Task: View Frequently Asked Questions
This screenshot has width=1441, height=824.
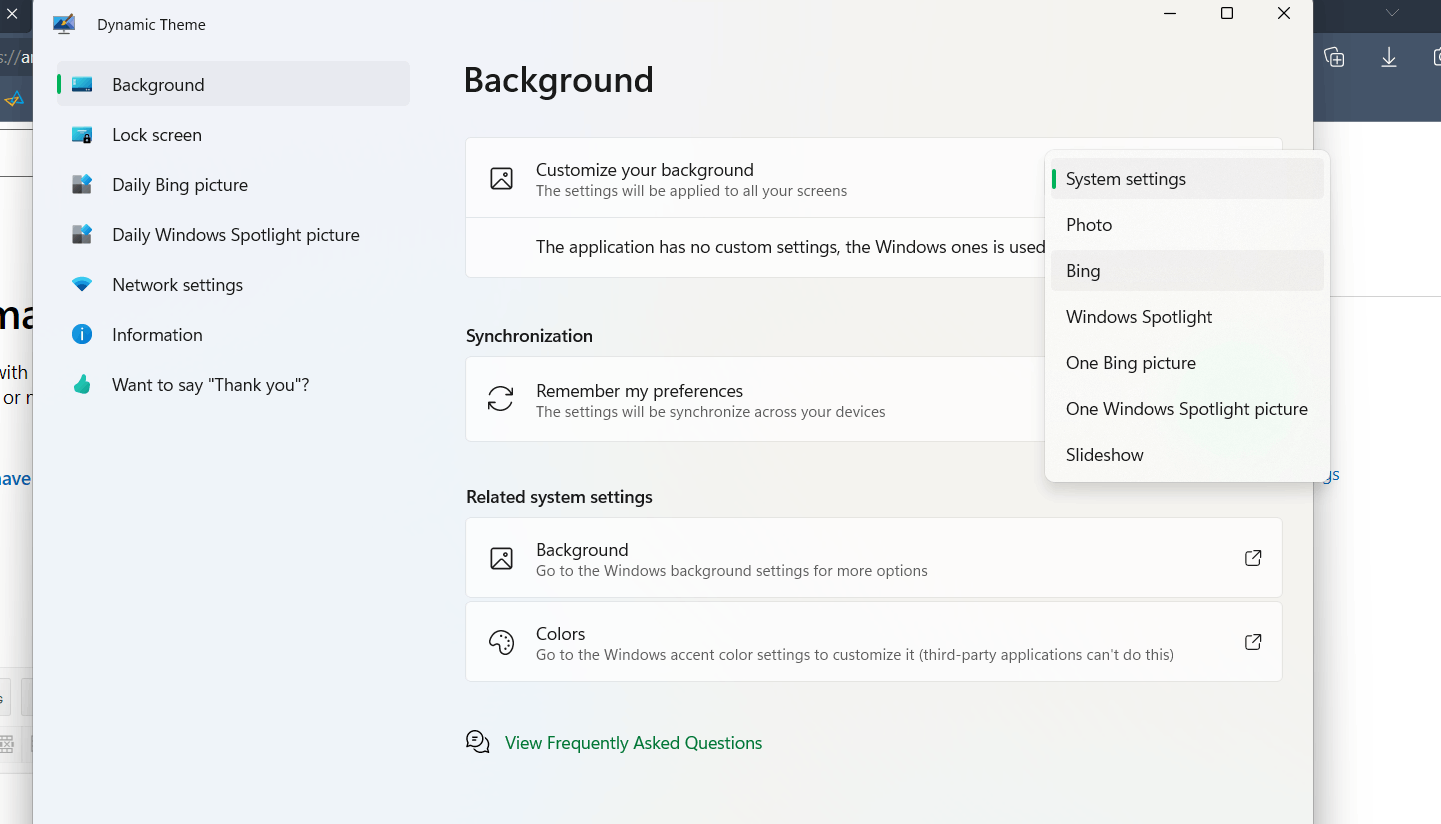Action: [632, 742]
